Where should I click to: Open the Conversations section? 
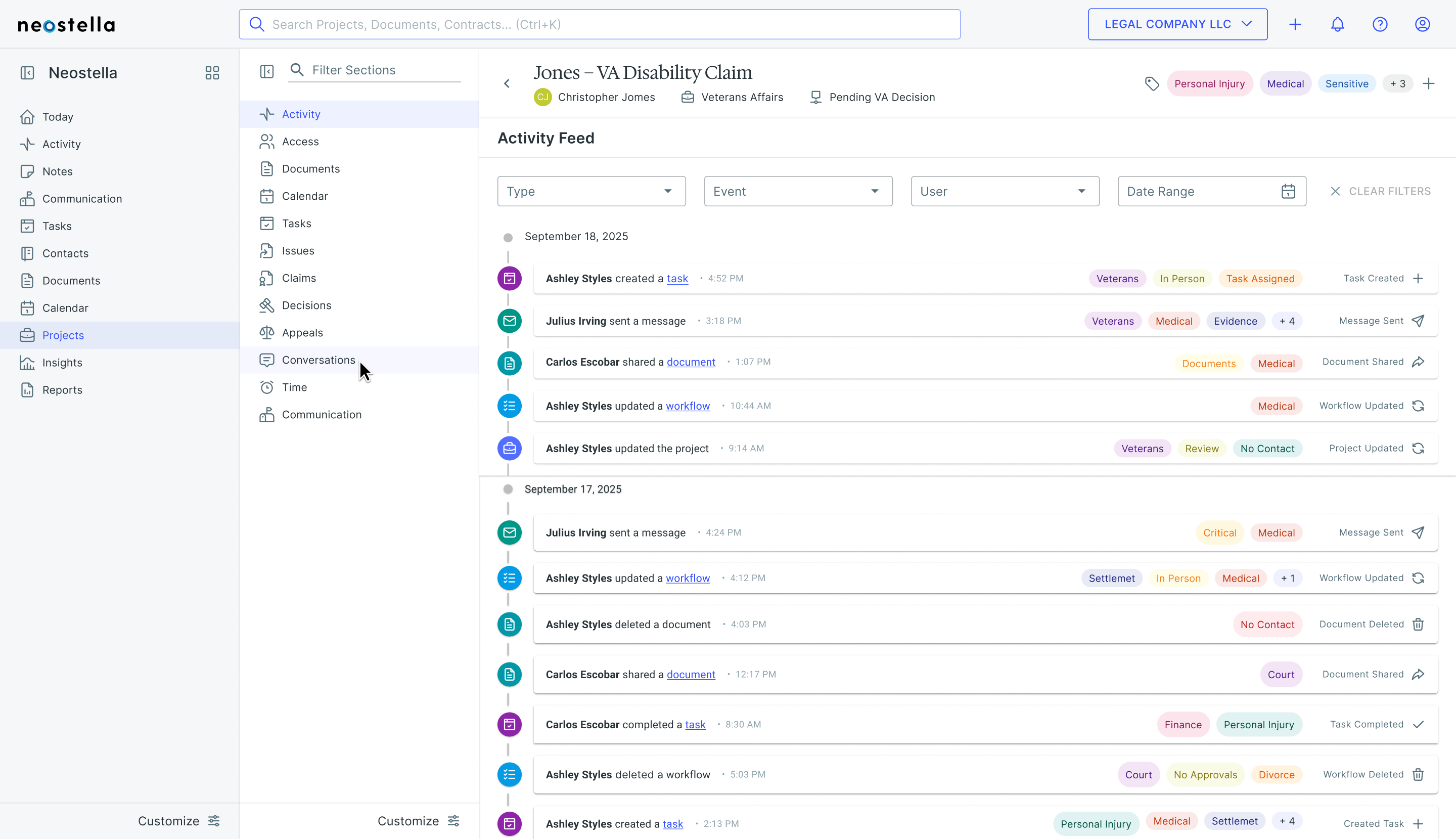tap(318, 360)
